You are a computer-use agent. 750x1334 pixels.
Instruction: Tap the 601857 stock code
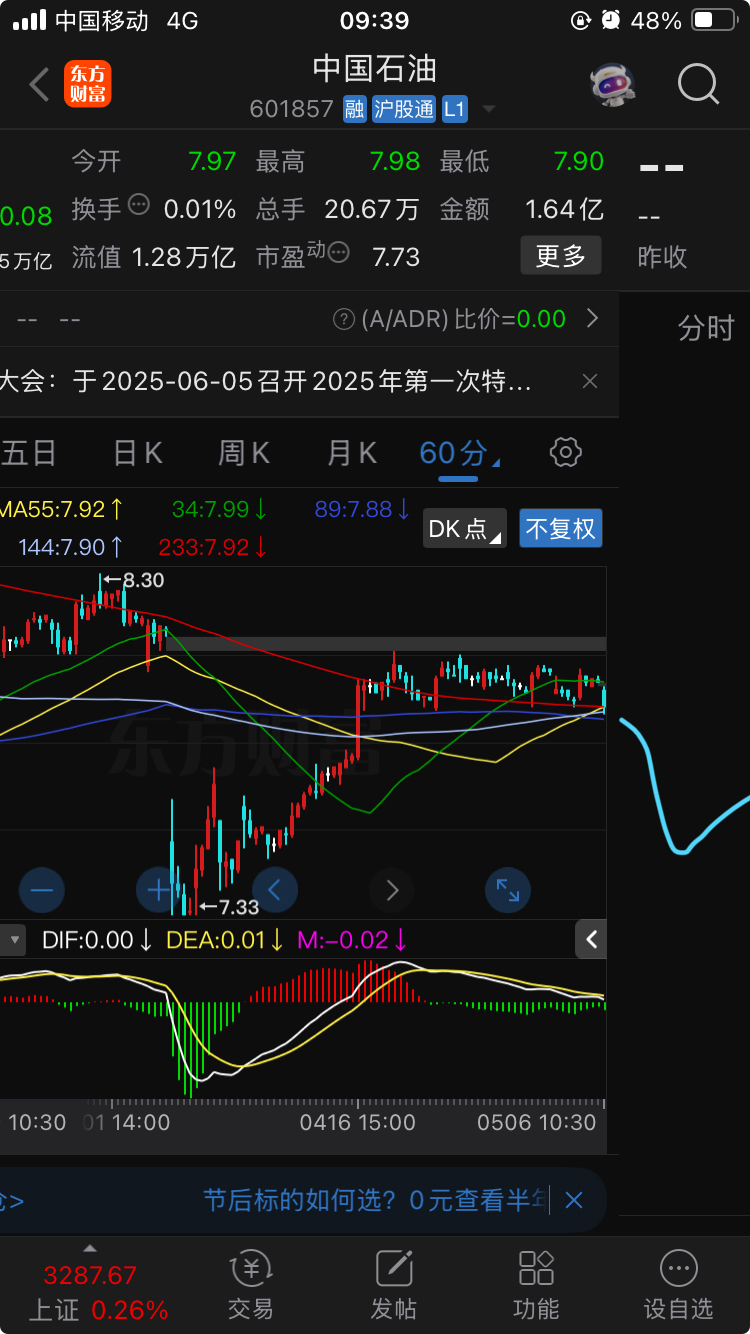[291, 109]
